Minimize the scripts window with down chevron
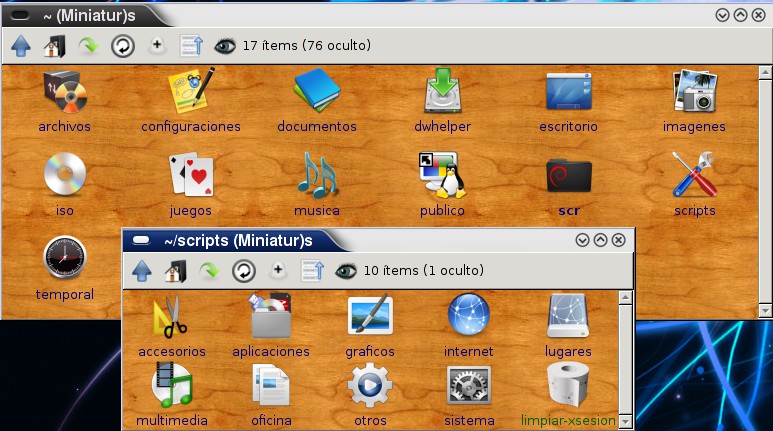 (x=582, y=240)
